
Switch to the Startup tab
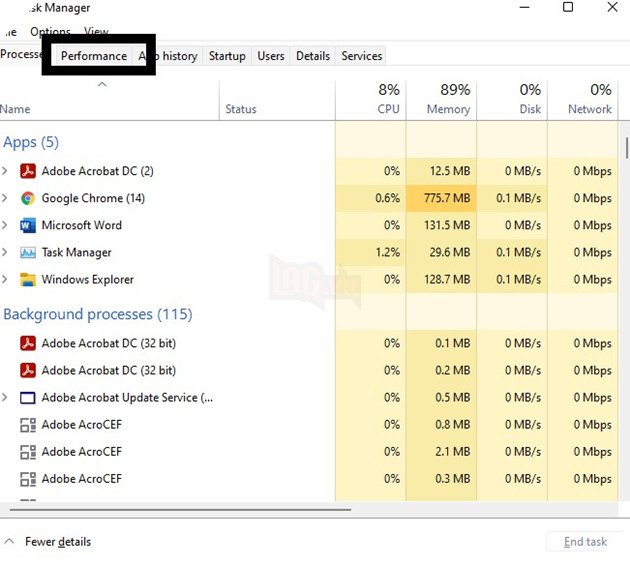227,55
